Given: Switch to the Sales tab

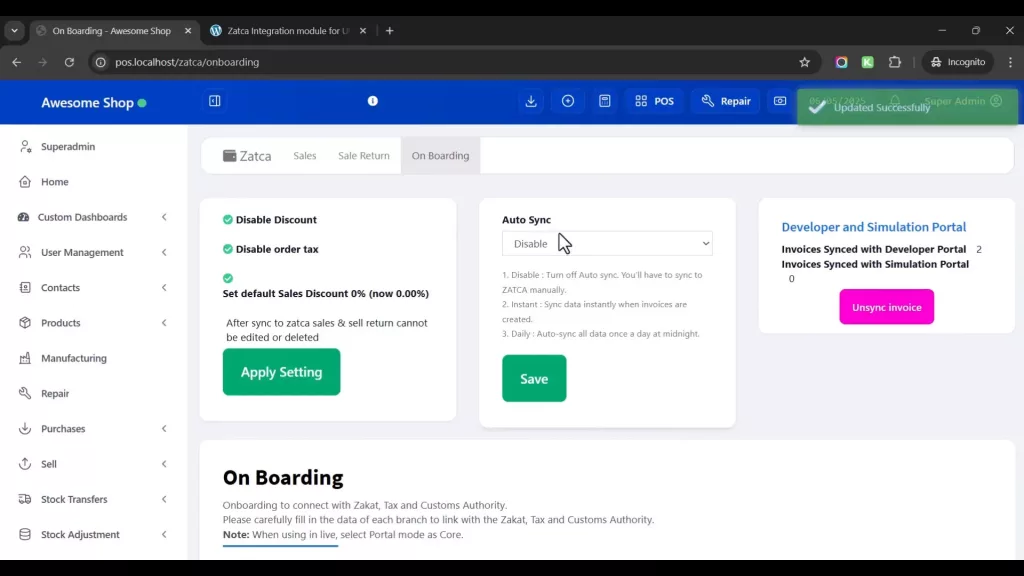Looking at the screenshot, I should tap(305, 156).
